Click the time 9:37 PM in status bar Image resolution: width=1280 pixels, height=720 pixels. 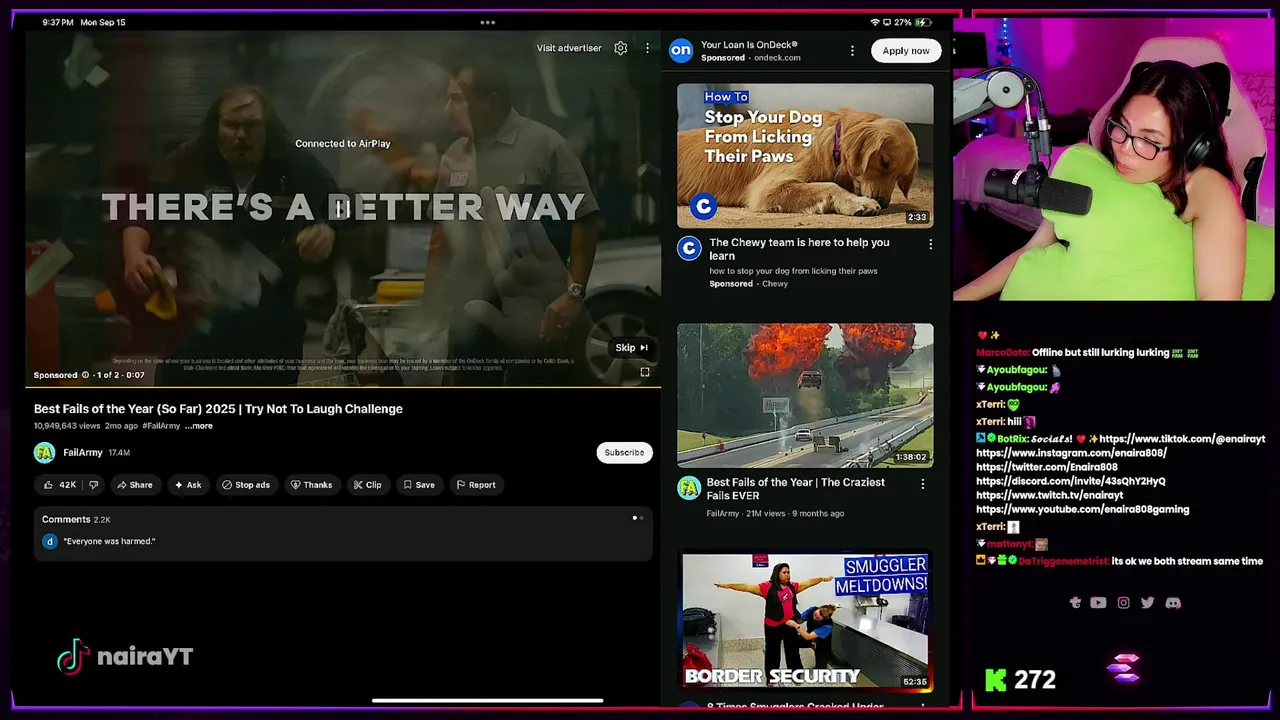pyautogui.click(x=58, y=22)
